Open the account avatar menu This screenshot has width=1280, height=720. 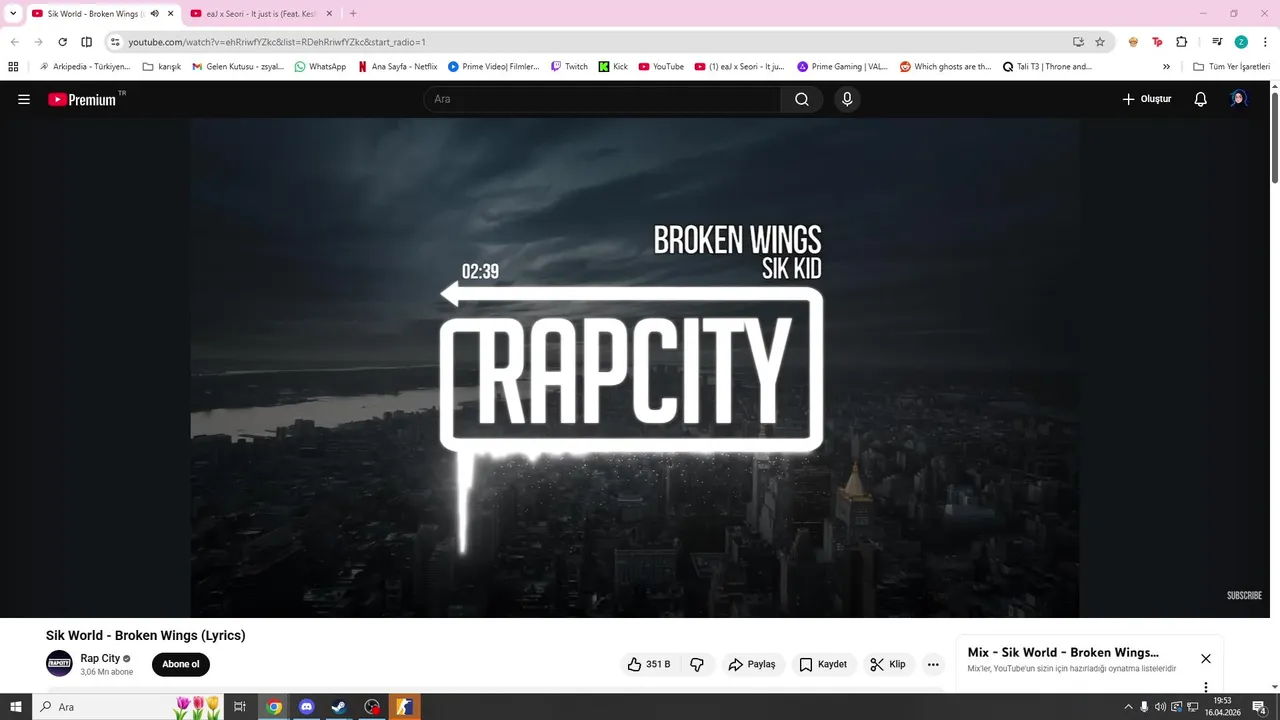[x=1239, y=99]
